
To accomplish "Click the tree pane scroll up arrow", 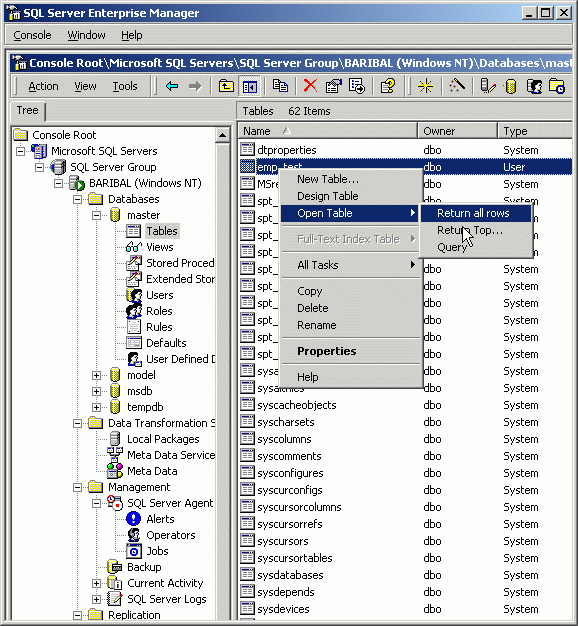I will click(x=222, y=135).
